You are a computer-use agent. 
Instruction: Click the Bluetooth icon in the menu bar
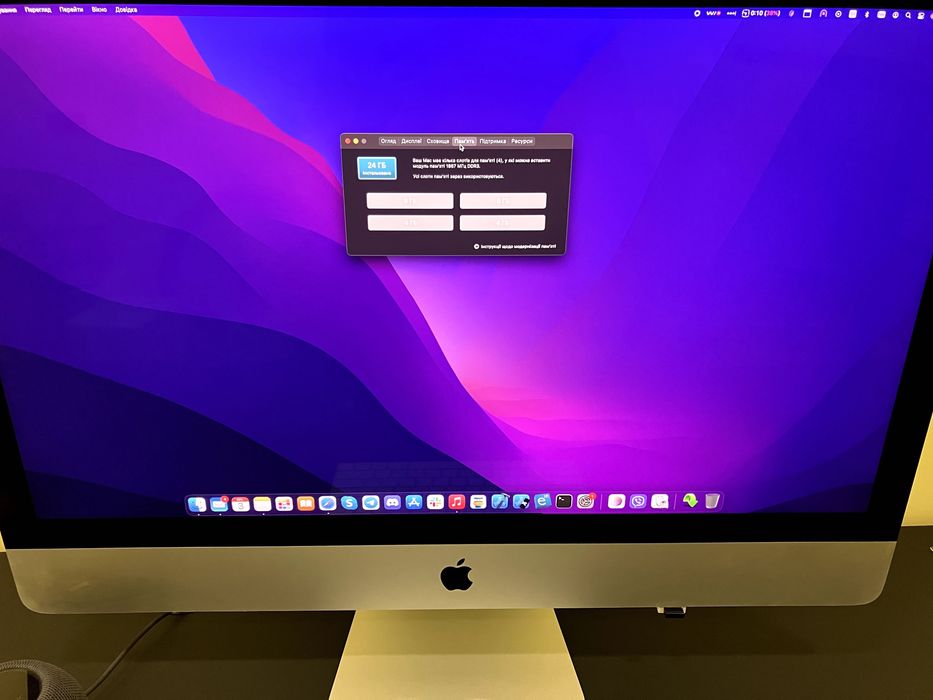pyautogui.click(x=866, y=14)
